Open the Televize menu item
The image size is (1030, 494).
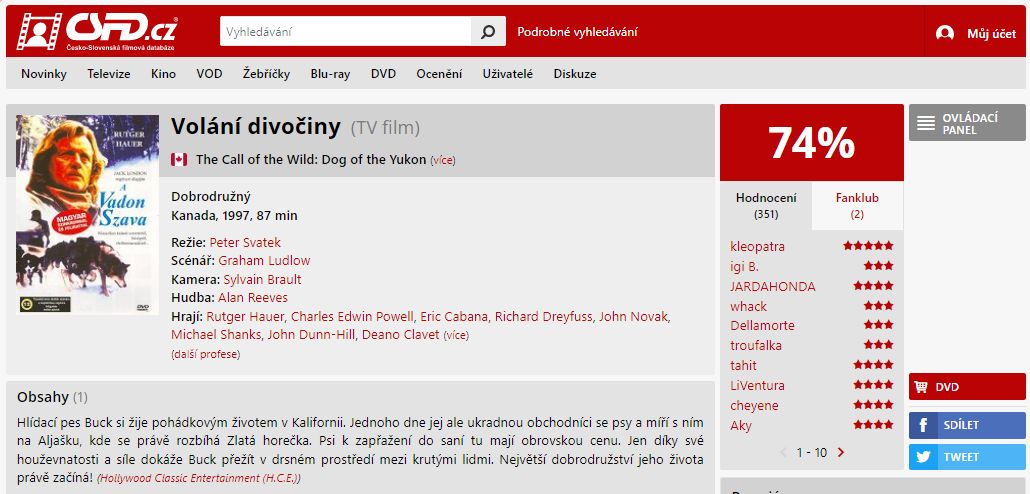[109, 74]
